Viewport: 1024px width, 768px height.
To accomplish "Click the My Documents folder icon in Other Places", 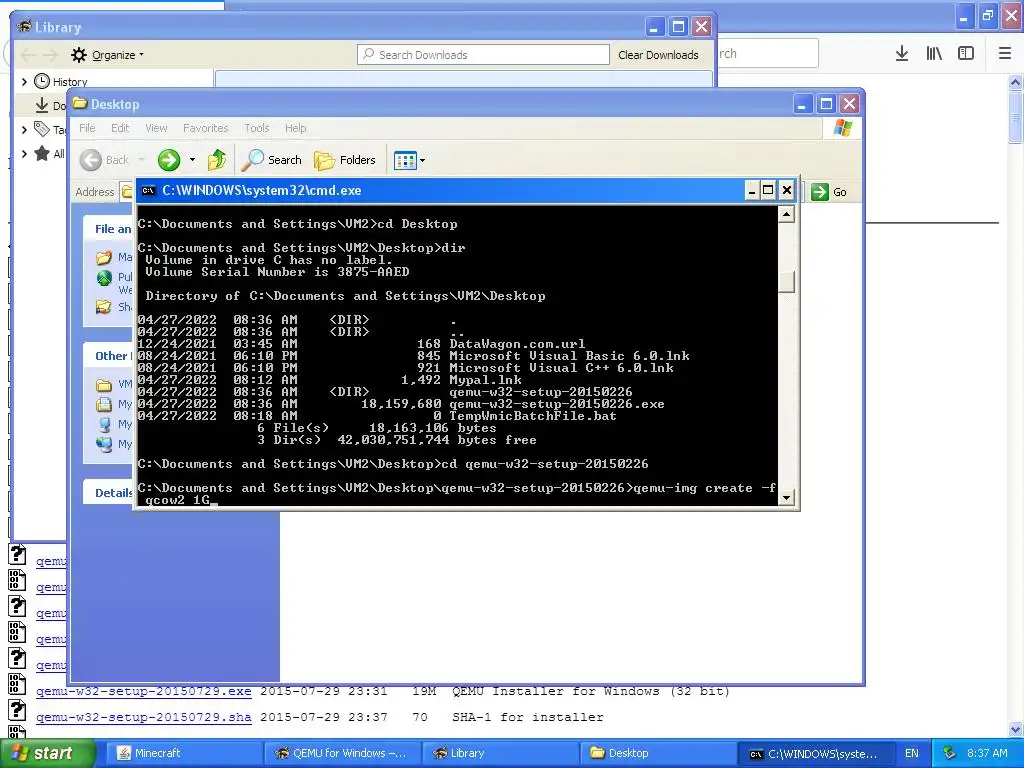I will 104,404.
